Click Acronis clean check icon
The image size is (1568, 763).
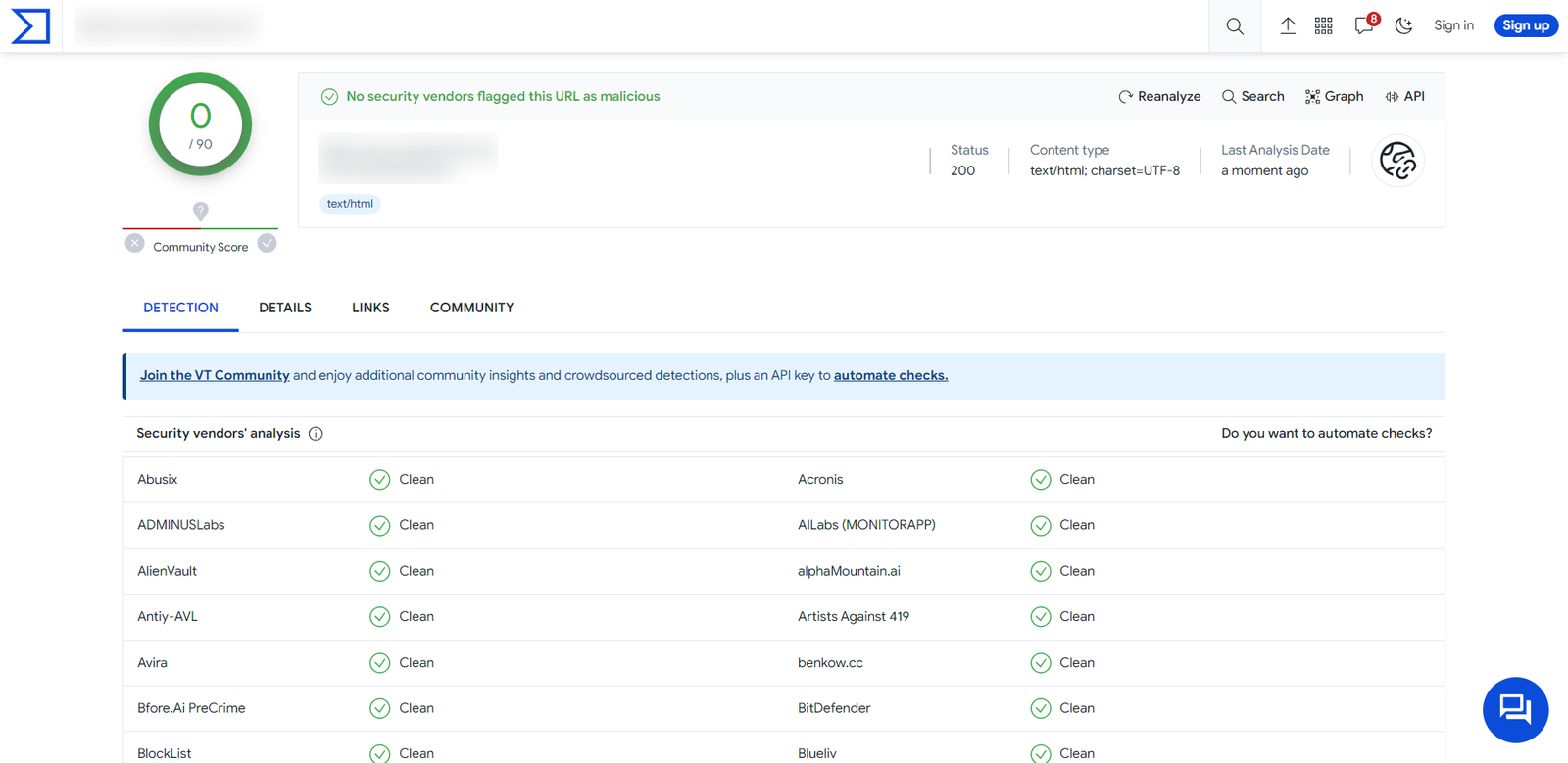pyautogui.click(x=1040, y=480)
